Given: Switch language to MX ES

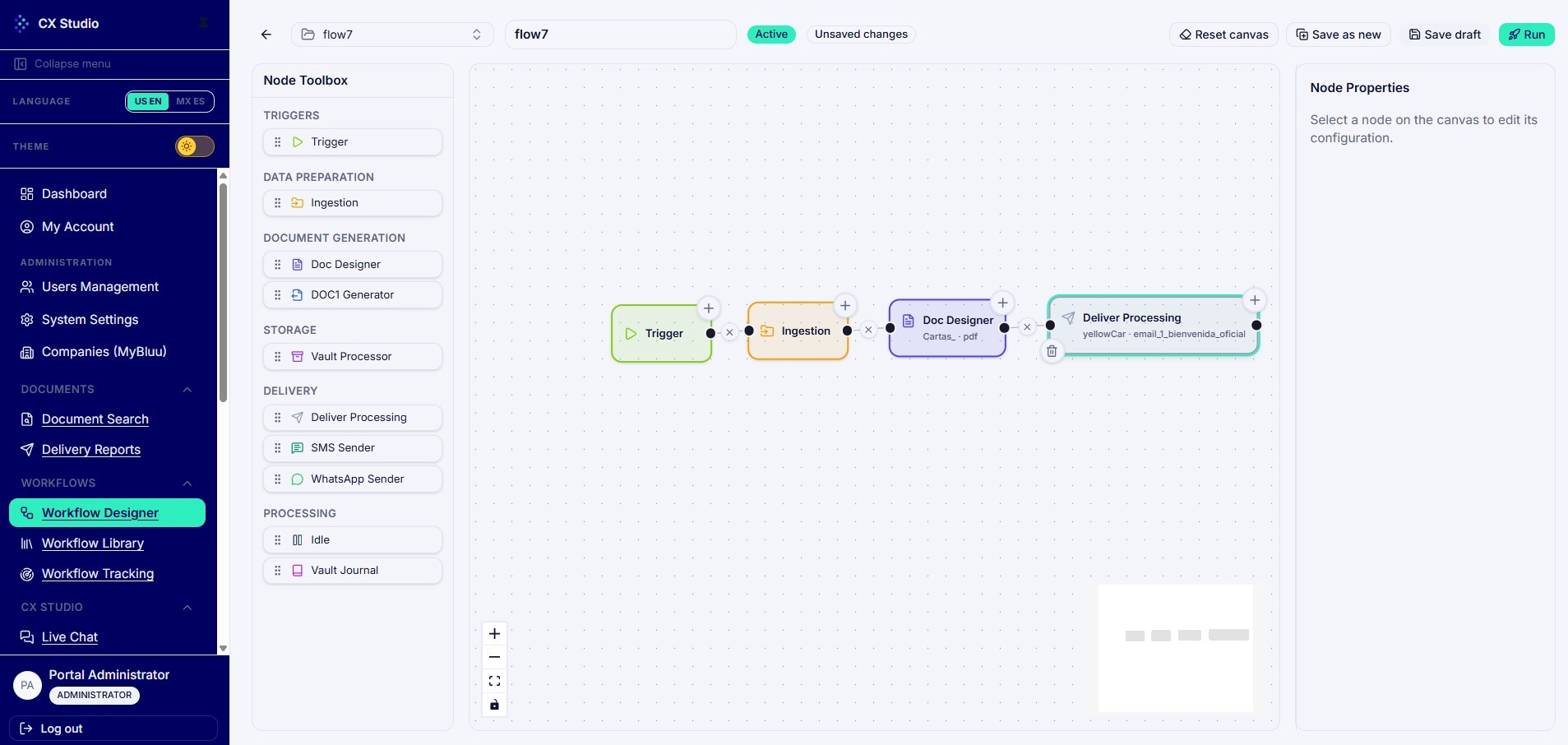Looking at the screenshot, I should [x=191, y=101].
